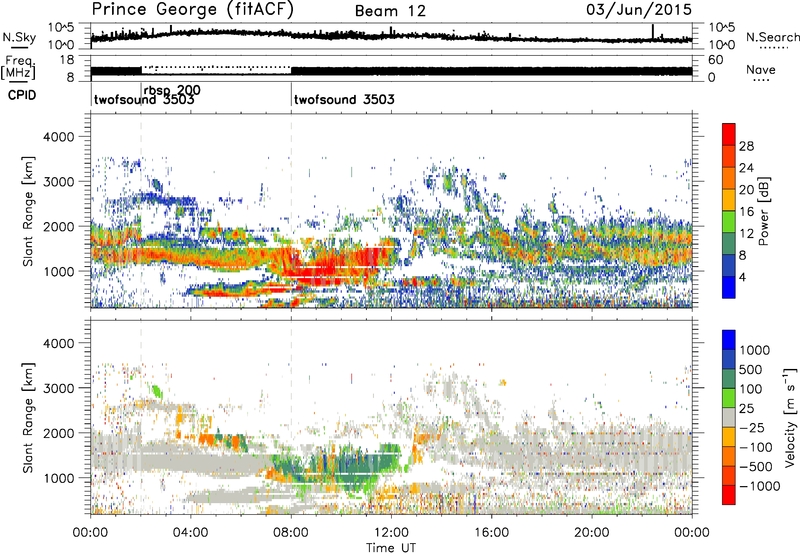This screenshot has width=800, height=554.
Task: Pick the blue bottom segment of power colorbar
Action: pos(729,287)
